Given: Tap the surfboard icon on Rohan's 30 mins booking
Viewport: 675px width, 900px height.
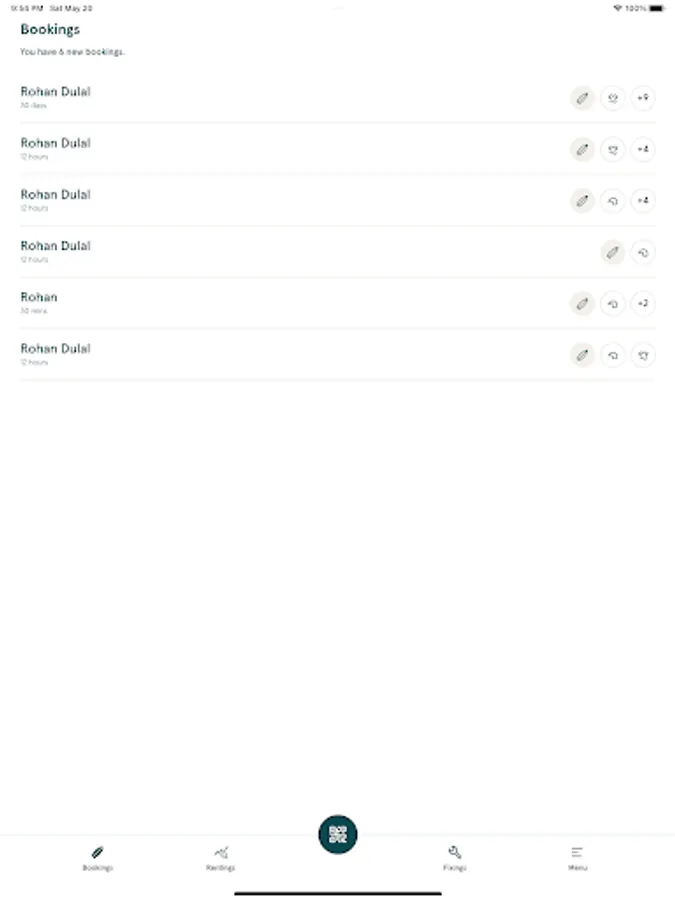Looking at the screenshot, I should click(x=582, y=303).
